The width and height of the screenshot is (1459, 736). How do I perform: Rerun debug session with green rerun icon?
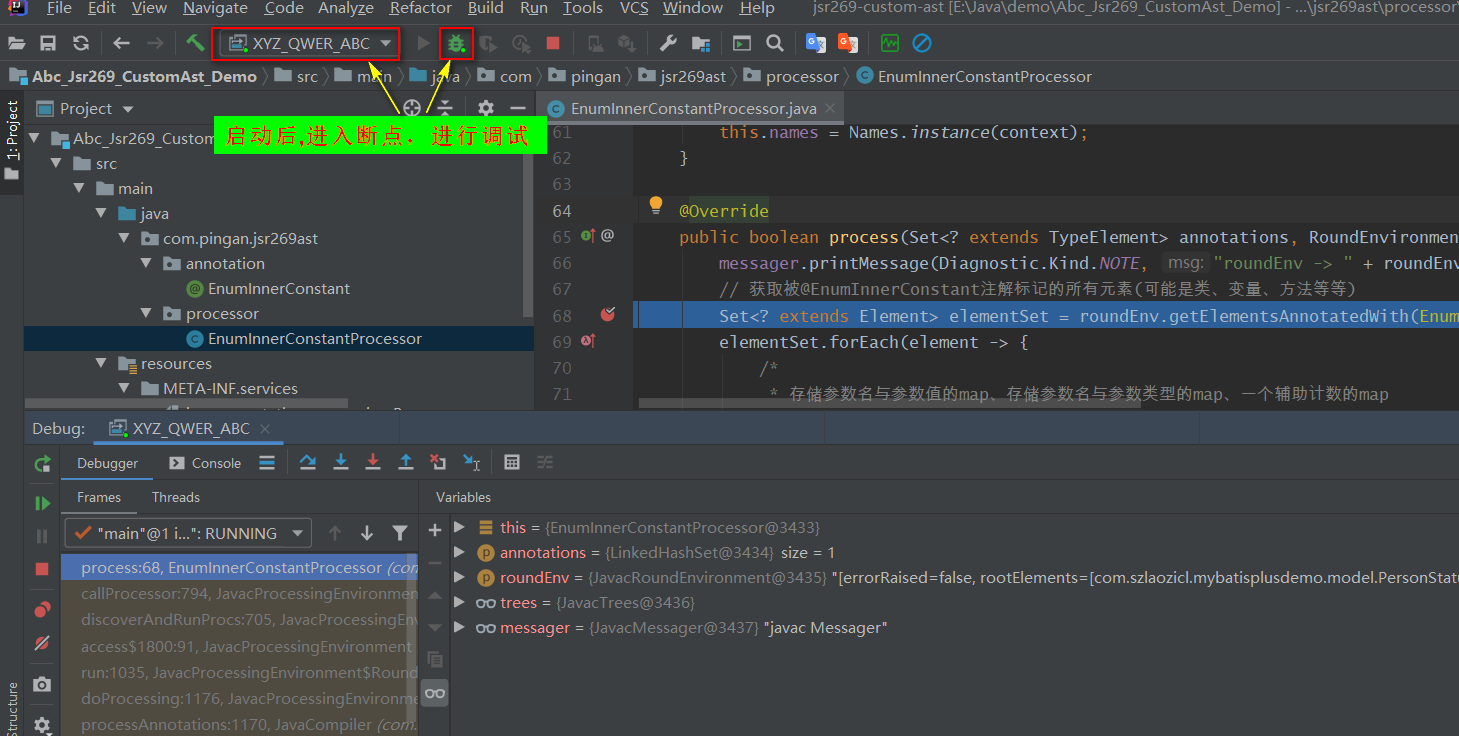(42, 464)
